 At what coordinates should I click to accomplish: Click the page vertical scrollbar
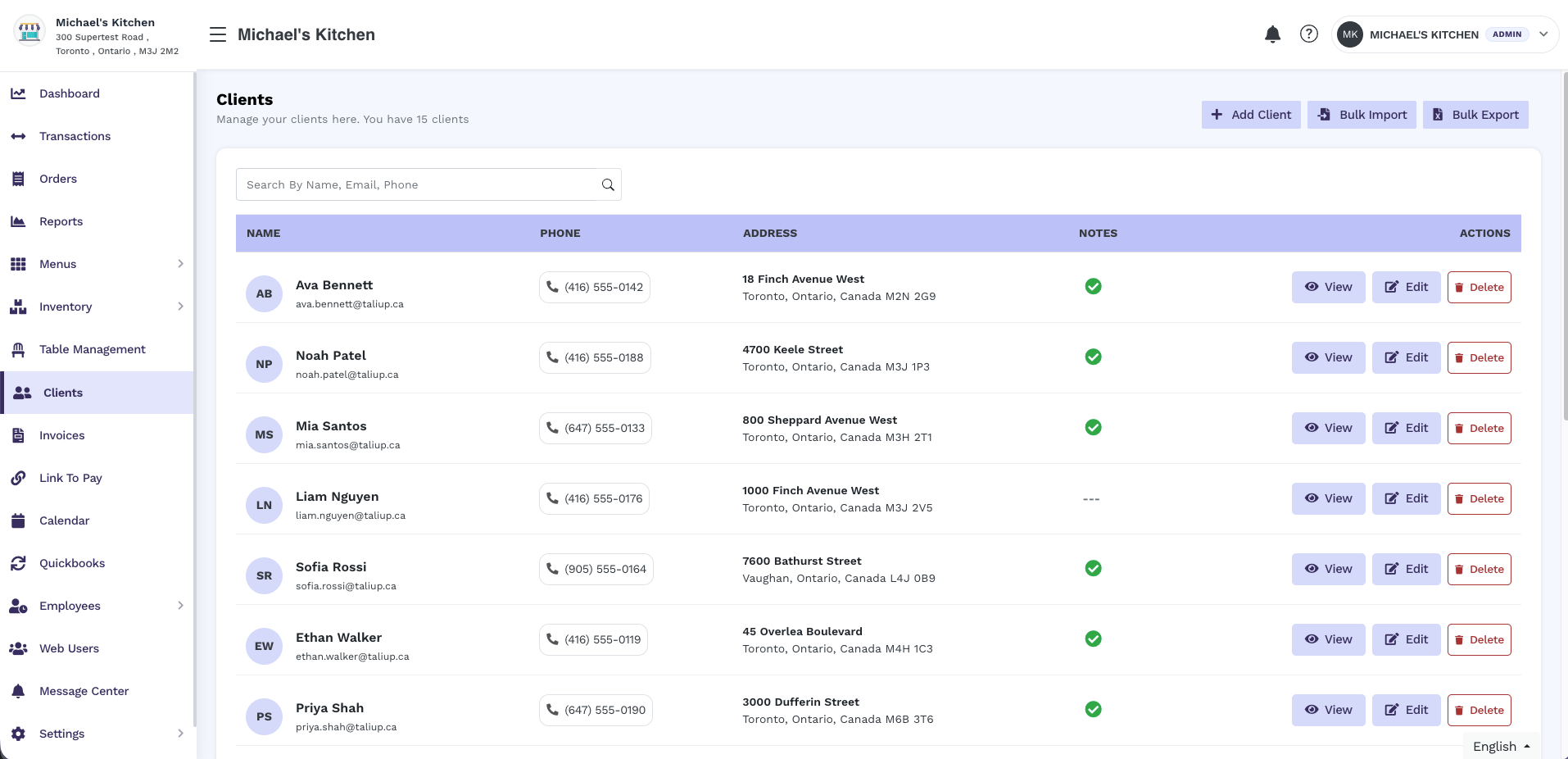pos(1565,246)
